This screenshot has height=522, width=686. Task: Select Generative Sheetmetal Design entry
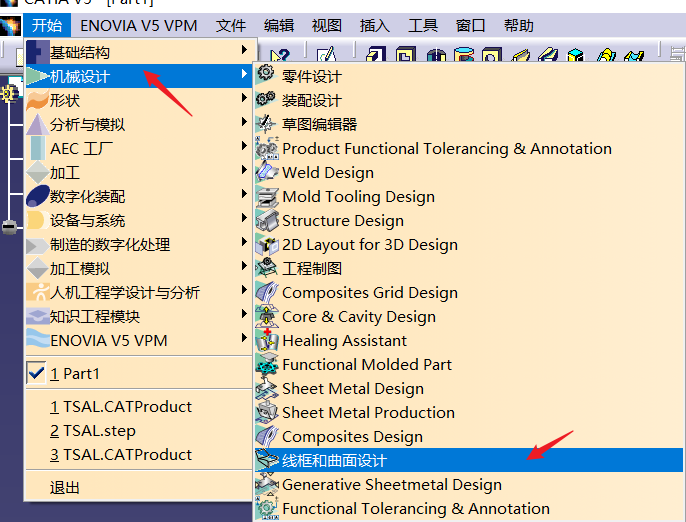coord(391,485)
